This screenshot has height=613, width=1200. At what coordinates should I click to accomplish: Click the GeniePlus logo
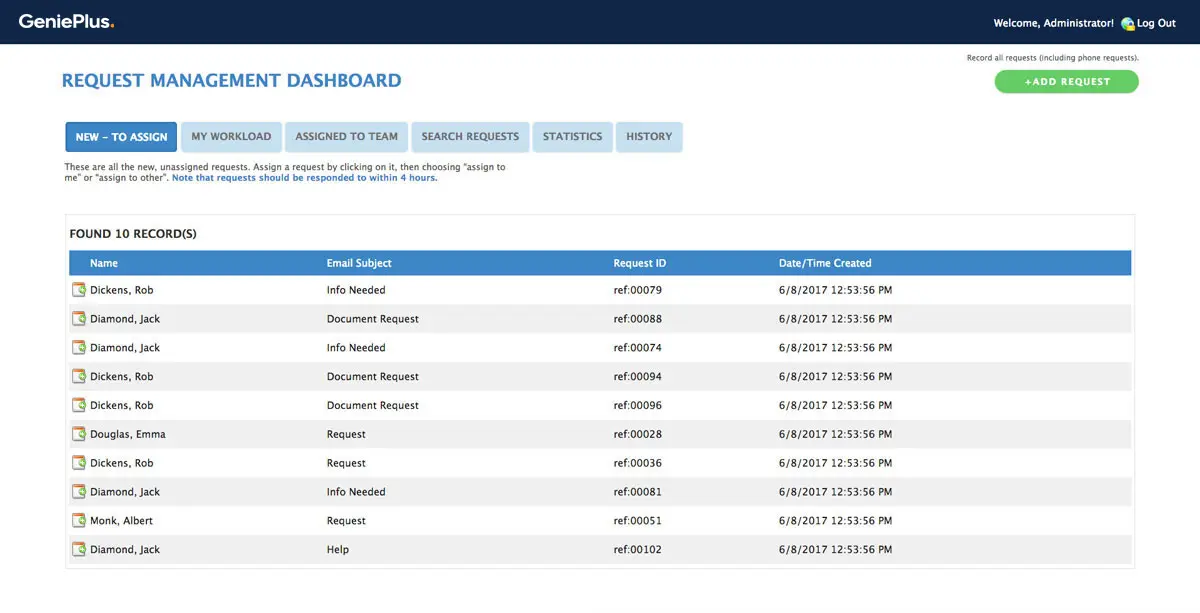tap(67, 22)
